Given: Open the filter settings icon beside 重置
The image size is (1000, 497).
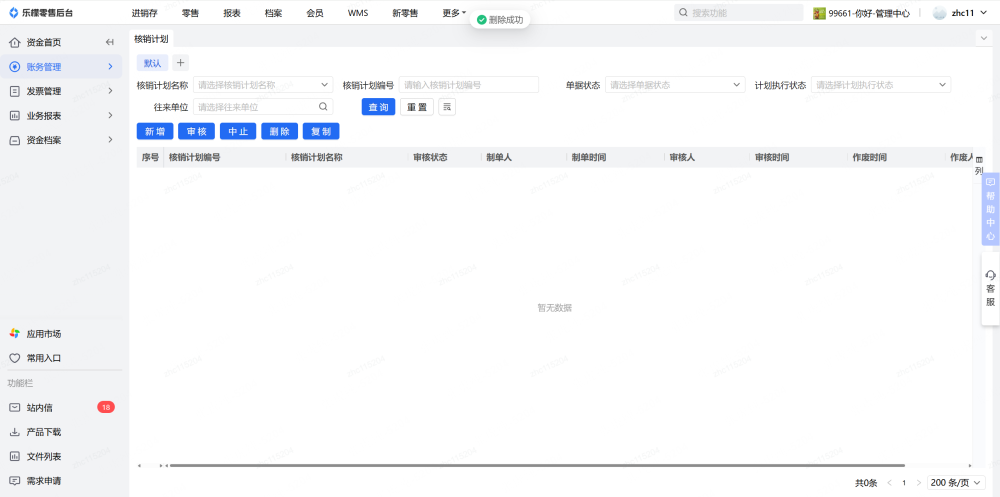Looking at the screenshot, I should 447,107.
